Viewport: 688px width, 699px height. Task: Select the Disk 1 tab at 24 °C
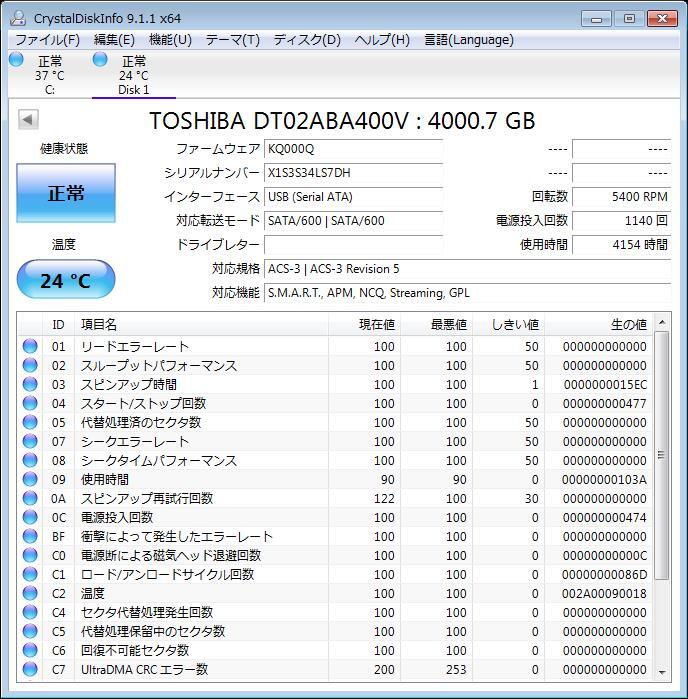[134, 74]
